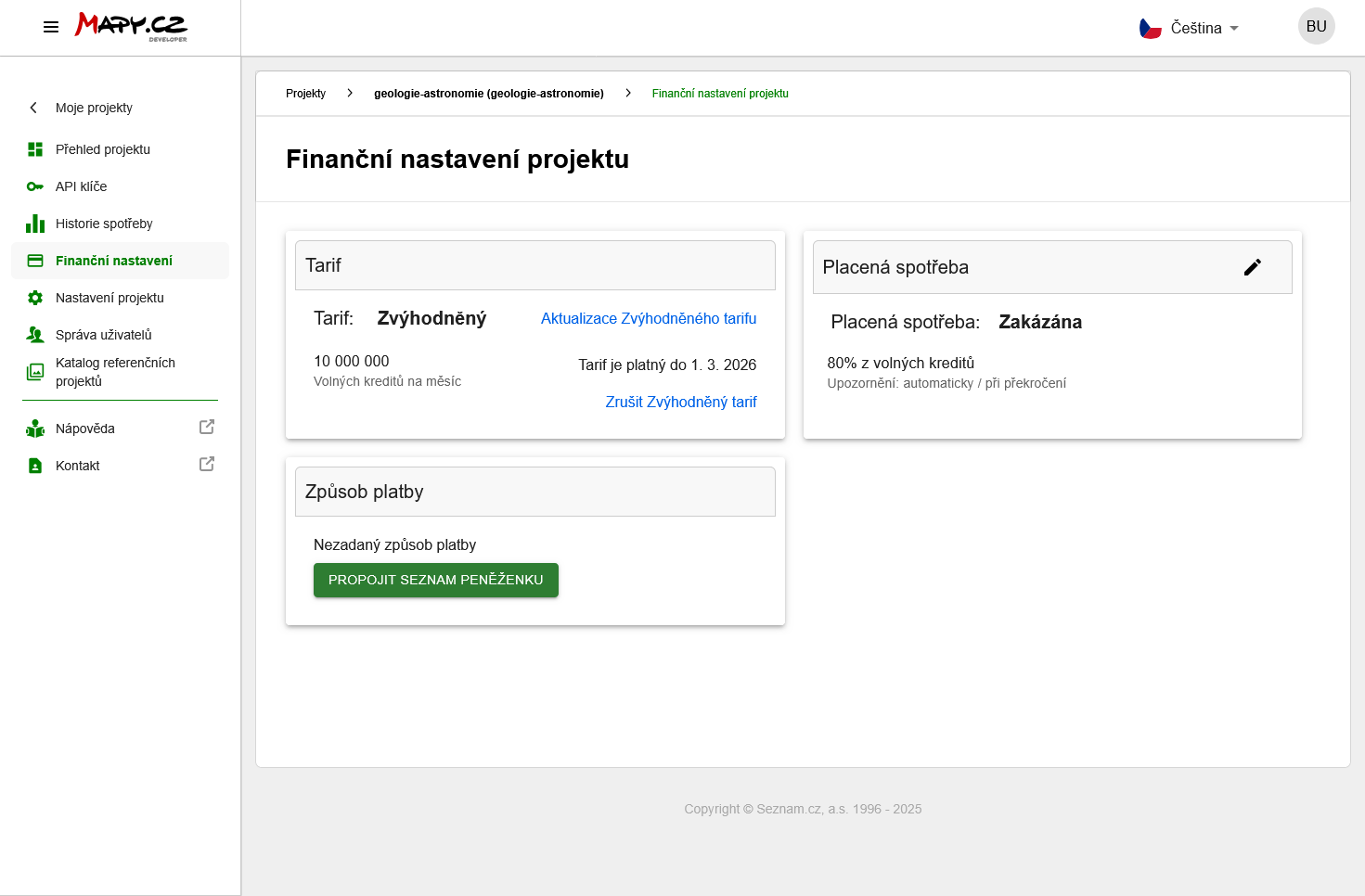The width and height of the screenshot is (1365, 896).
Task: Open the BU user avatar menu
Action: point(1316,26)
